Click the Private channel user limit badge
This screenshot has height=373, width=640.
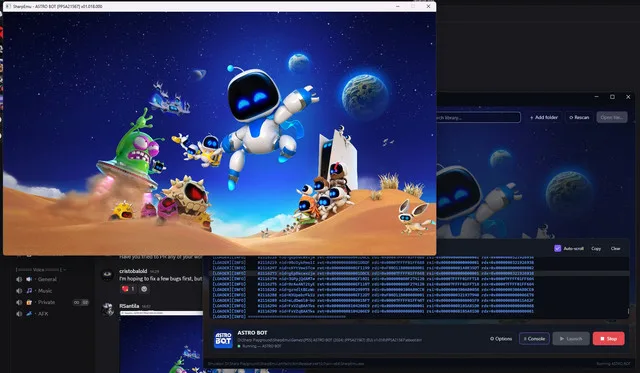(x=81, y=302)
